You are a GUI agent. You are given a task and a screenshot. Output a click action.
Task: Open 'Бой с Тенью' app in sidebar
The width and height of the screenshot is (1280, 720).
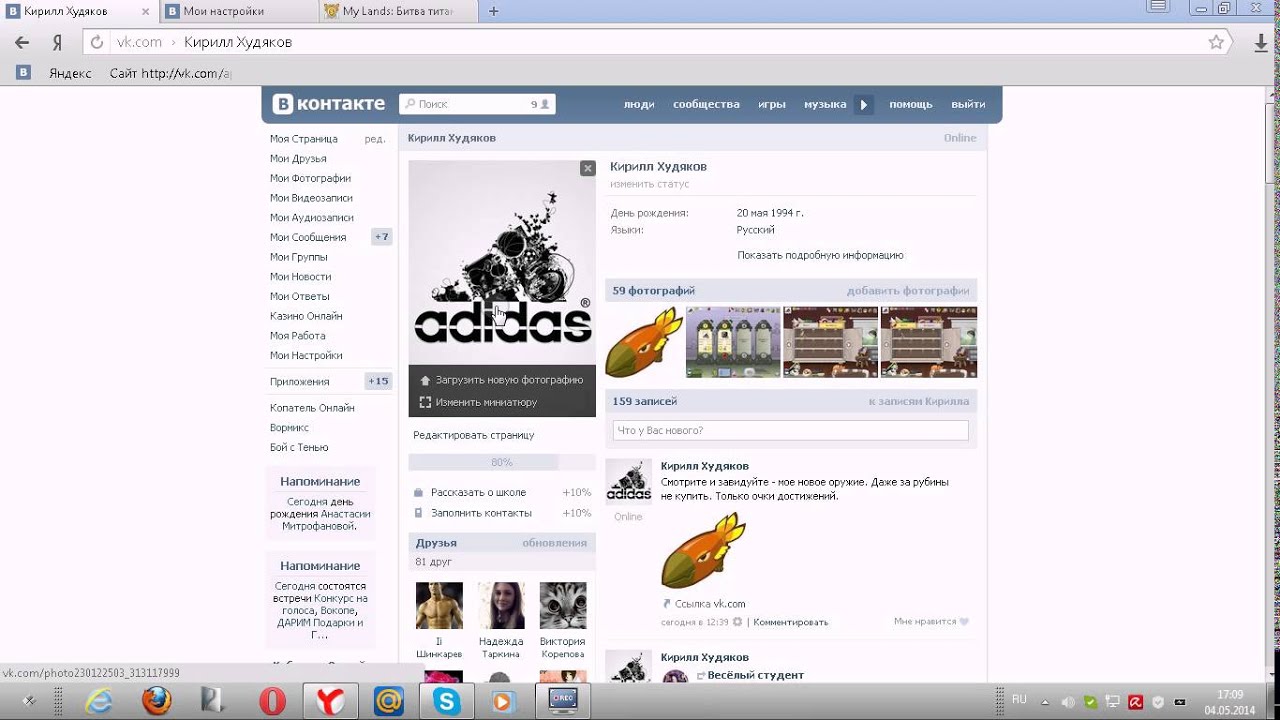299,447
